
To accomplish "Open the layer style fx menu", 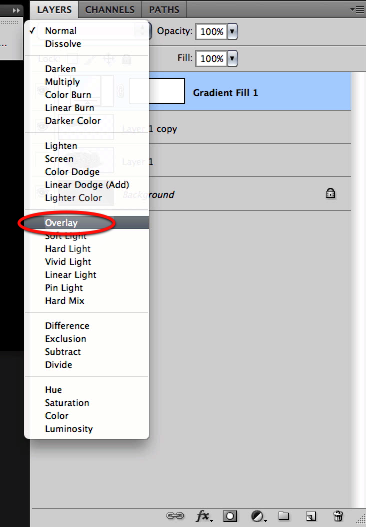I will [x=204, y=516].
